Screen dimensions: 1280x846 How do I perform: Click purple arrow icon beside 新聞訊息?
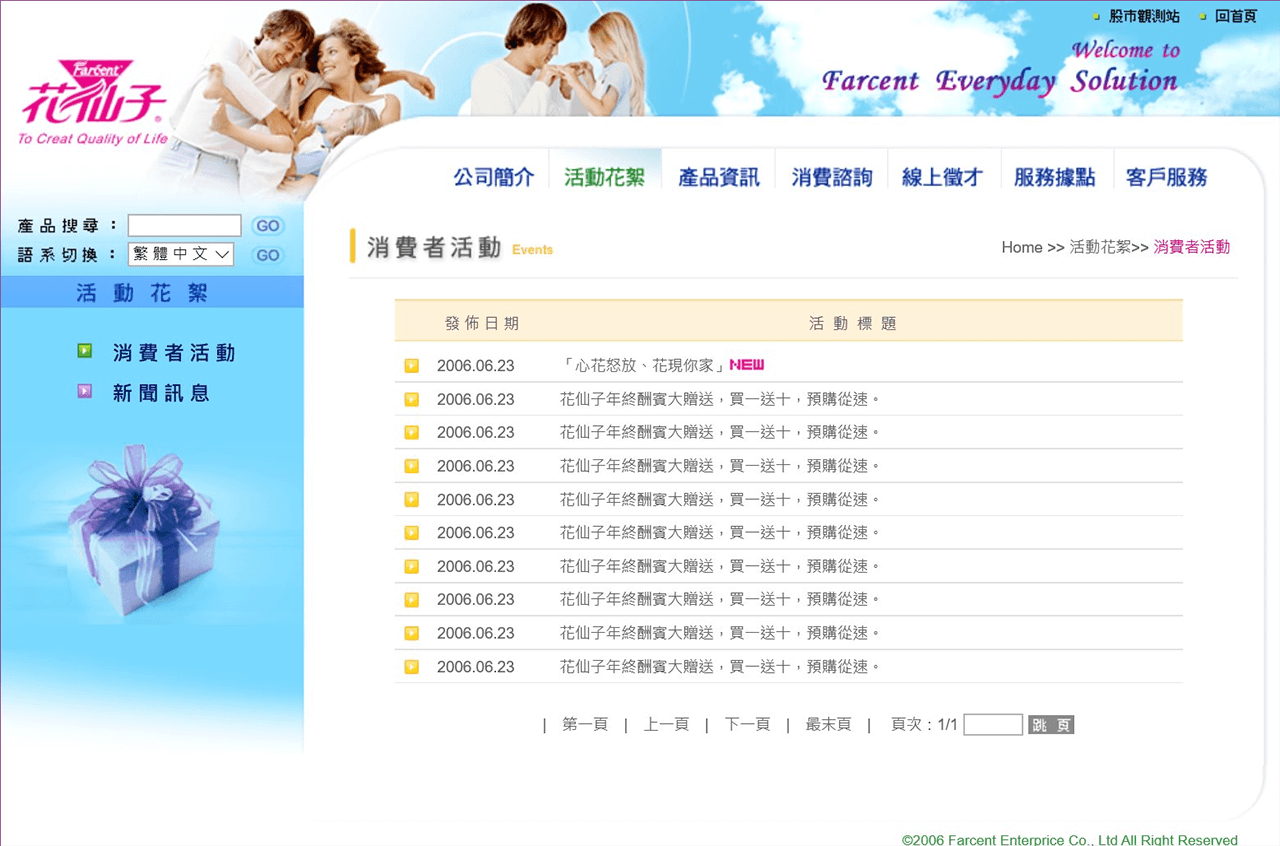pyautogui.click(x=85, y=392)
